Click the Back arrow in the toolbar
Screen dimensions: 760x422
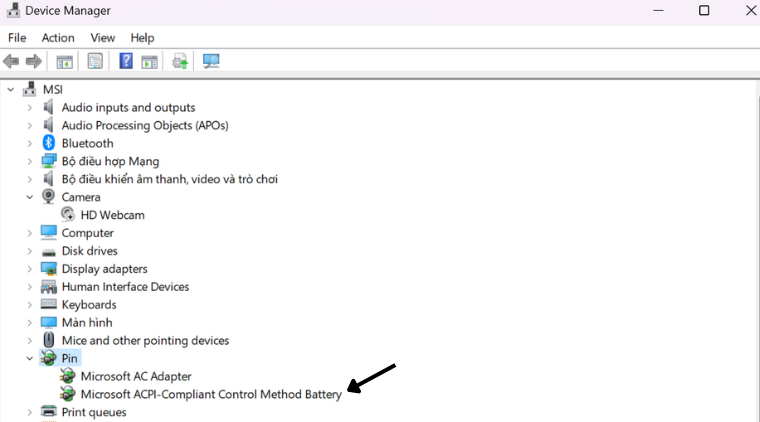(11, 61)
